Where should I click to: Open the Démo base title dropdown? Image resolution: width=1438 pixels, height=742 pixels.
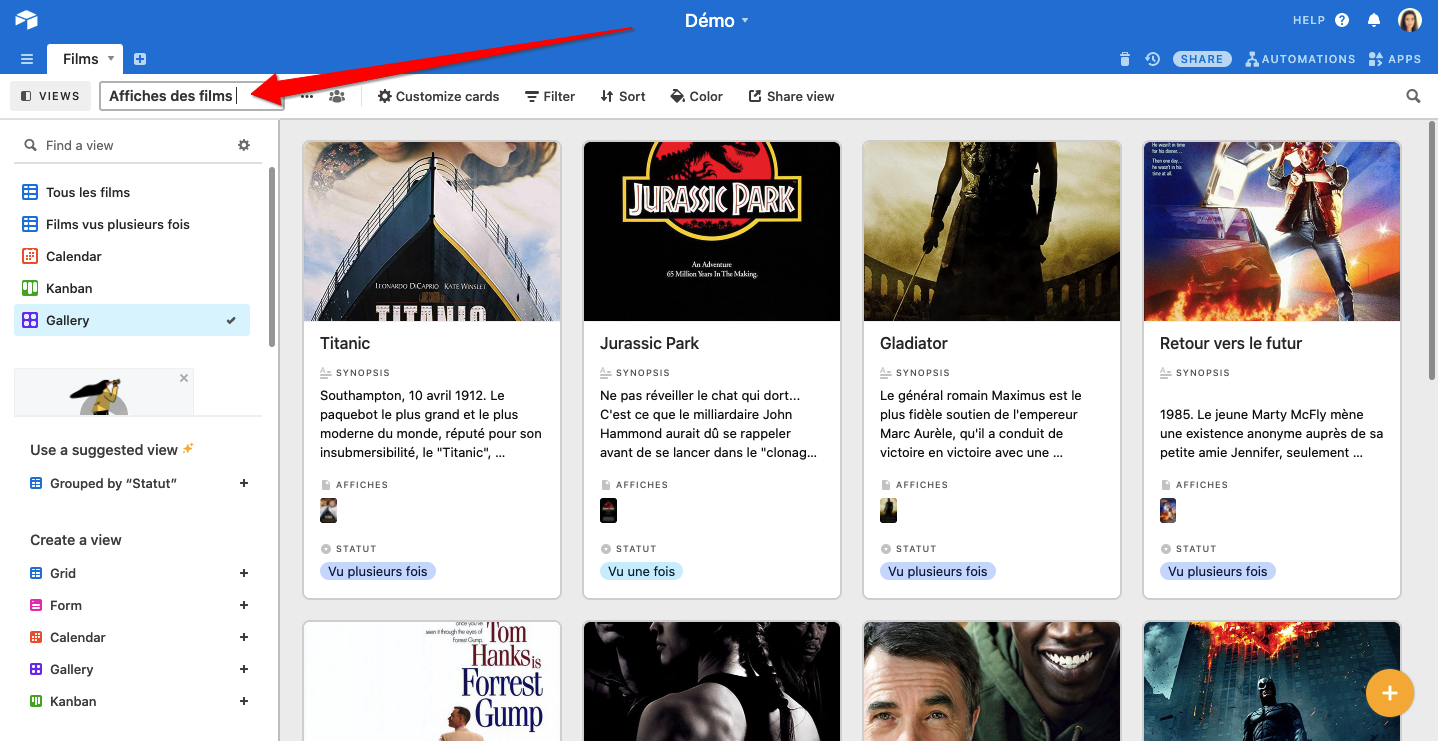tap(717, 20)
